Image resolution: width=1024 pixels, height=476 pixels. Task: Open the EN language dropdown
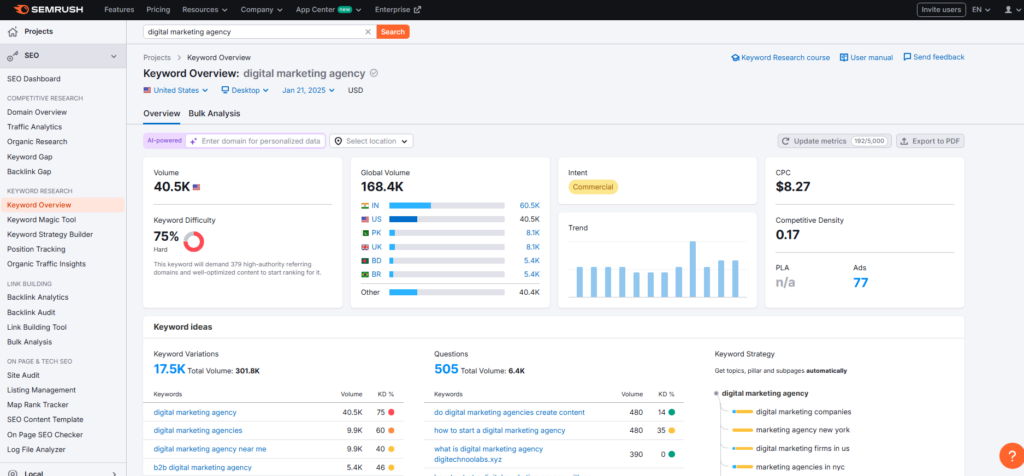click(x=981, y=10)
